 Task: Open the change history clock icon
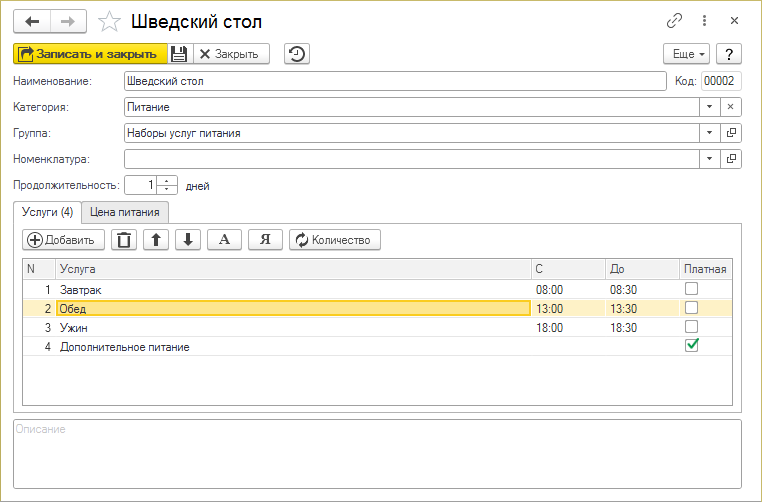coord(296,54)
